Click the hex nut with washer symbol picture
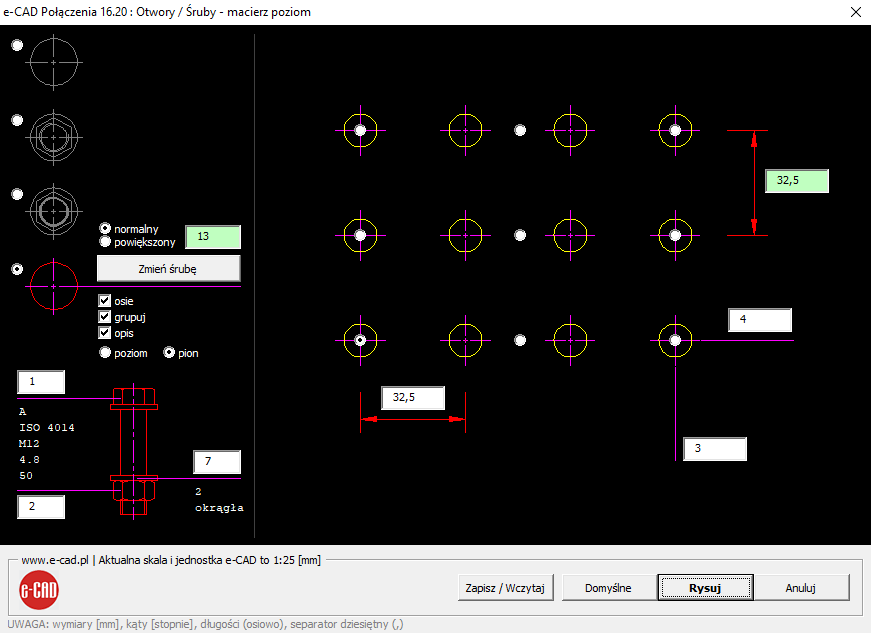The height and width of the screenshot is (633, 871). (x=54, y=211)
